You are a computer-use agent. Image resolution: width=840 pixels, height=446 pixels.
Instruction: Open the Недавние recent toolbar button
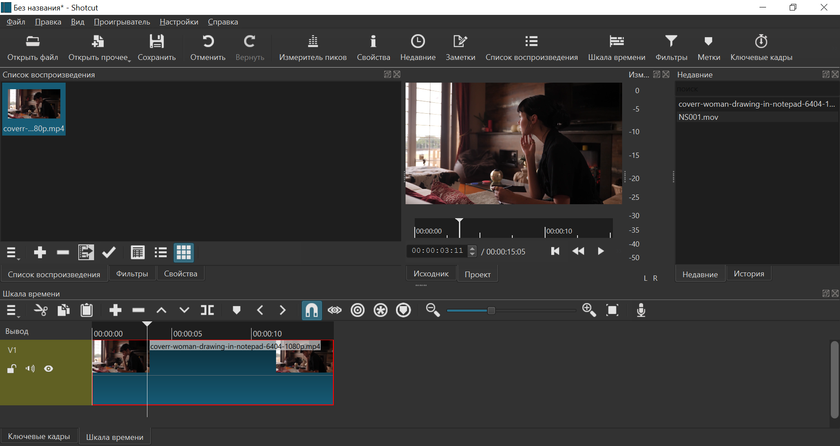click(x=418, y=48)
